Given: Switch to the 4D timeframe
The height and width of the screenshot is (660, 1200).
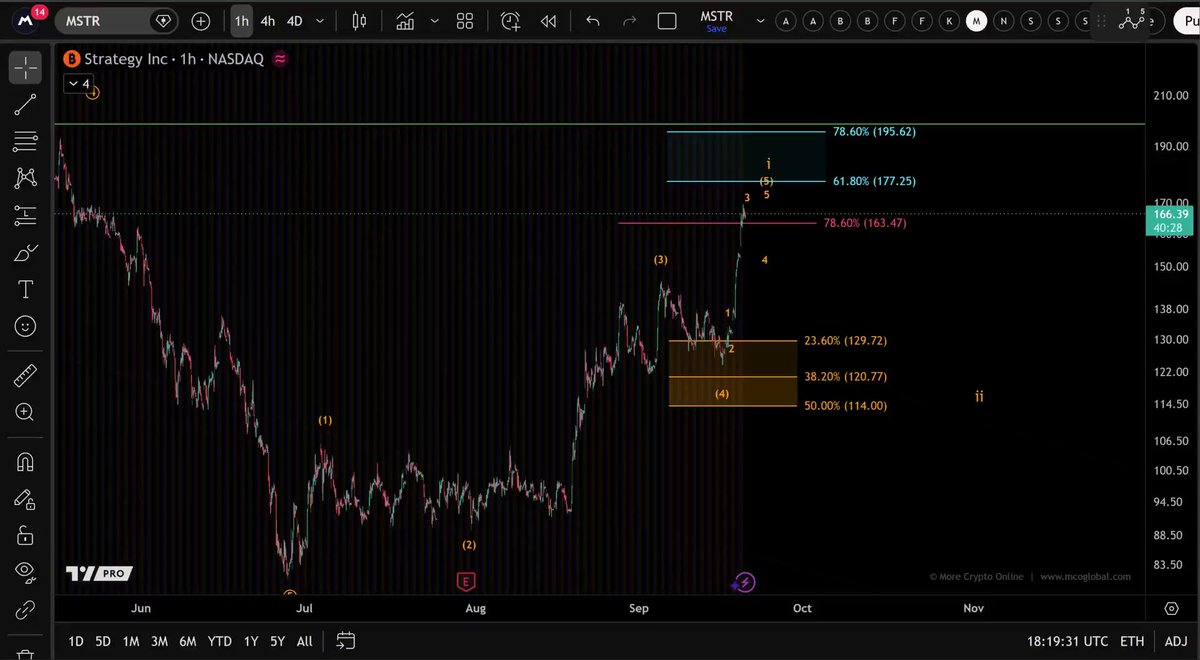Looking at the screenshot, I should click(295, 20).
